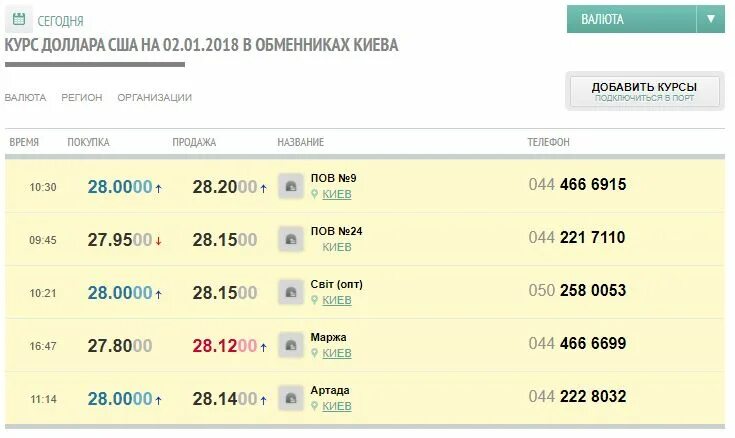Click the calendar icon beside Сегодня
Image resolution: width=735 pixels, height=438 pixels.
(x=19, y=19)
